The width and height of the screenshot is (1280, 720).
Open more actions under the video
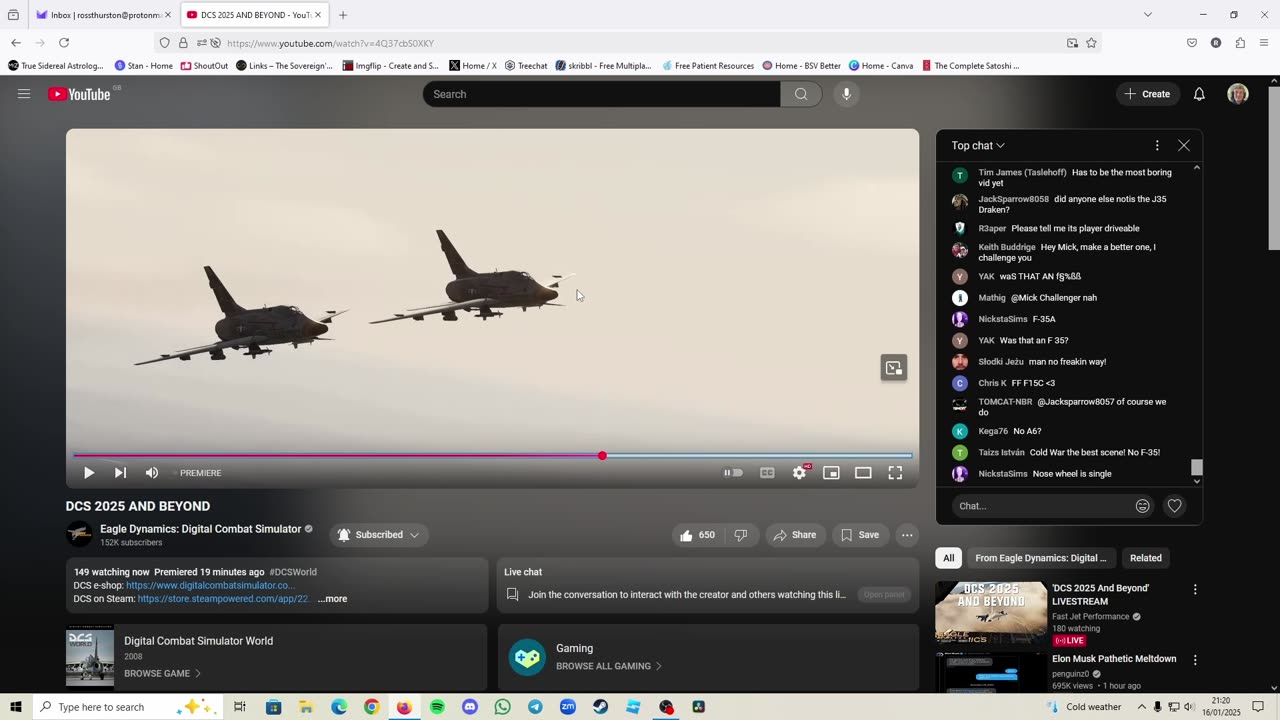coord(907,535)
